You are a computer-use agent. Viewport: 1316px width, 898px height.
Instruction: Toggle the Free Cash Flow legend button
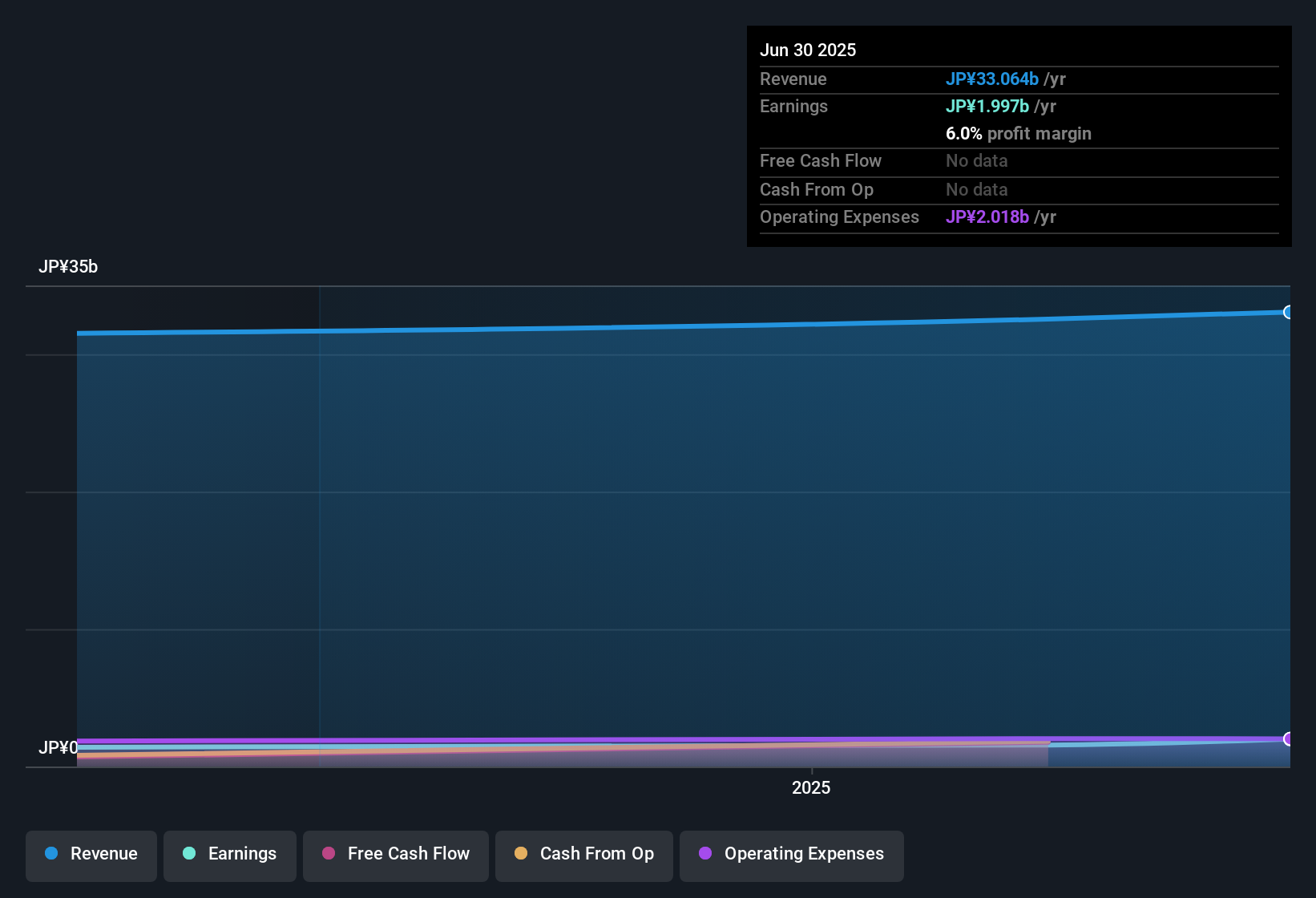tap(396, 856)
